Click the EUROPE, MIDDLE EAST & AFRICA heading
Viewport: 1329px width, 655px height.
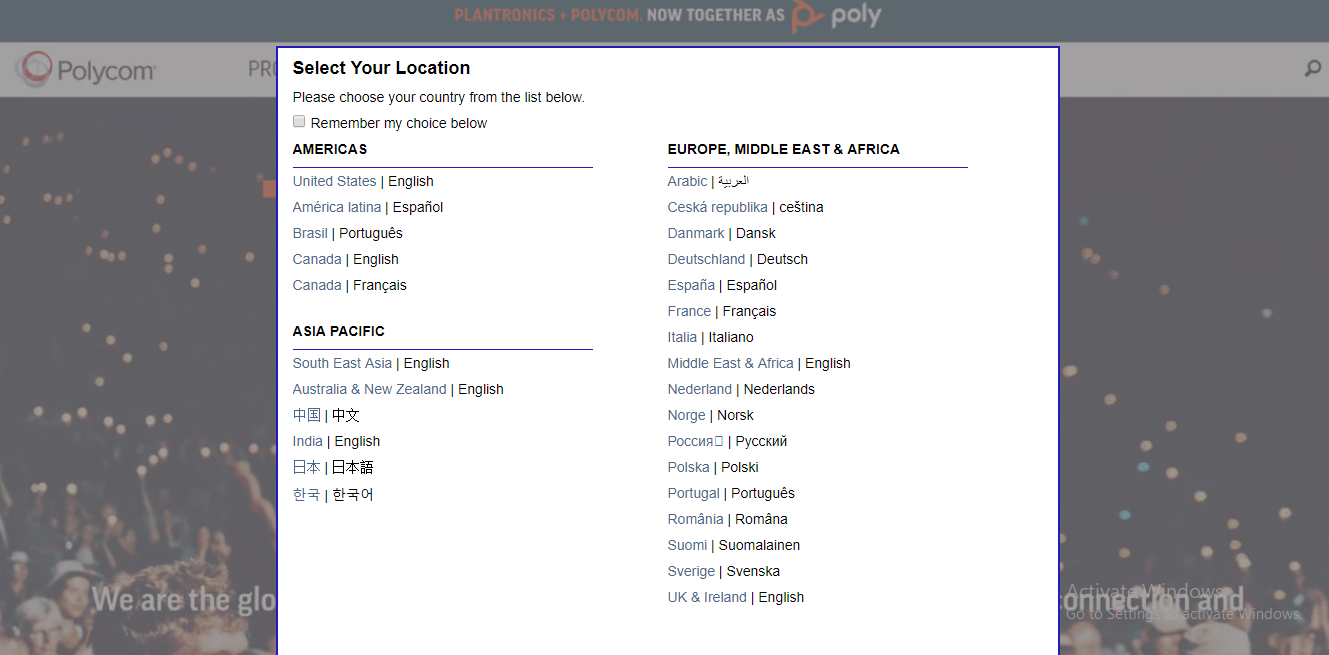tap(784, 149)
